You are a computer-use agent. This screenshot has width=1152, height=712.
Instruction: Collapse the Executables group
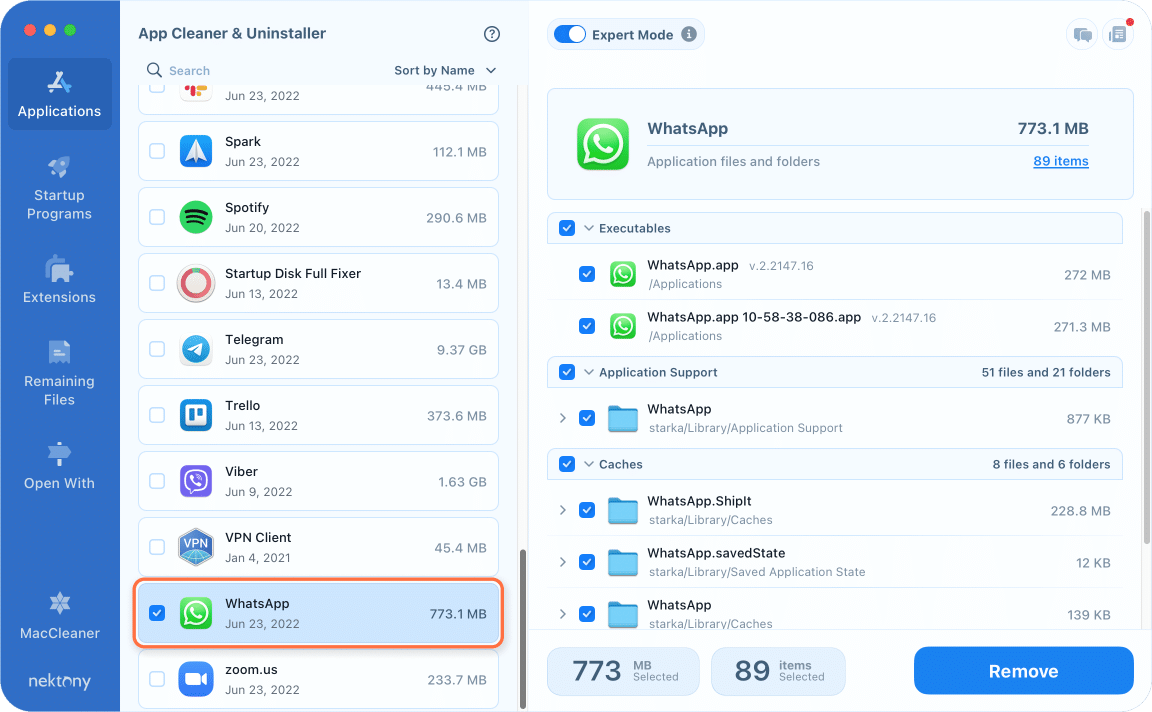(x=588, y=228)
